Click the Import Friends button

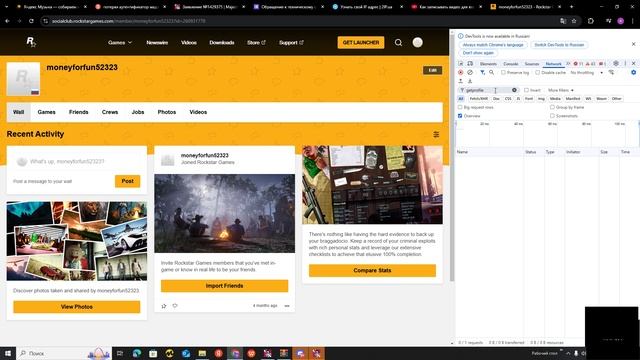click(x=224, y=286)
